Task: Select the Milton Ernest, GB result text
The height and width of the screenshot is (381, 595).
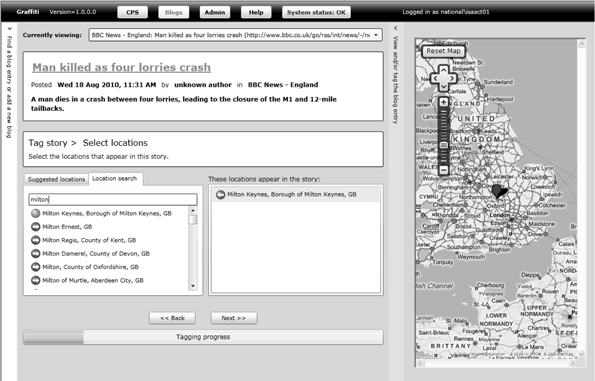Action: pos(67,227)
